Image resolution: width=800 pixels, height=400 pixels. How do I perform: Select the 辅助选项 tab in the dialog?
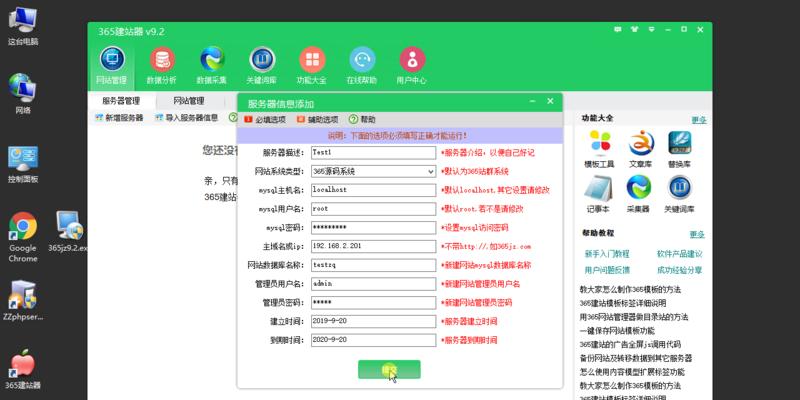click(x=317, y=119)
